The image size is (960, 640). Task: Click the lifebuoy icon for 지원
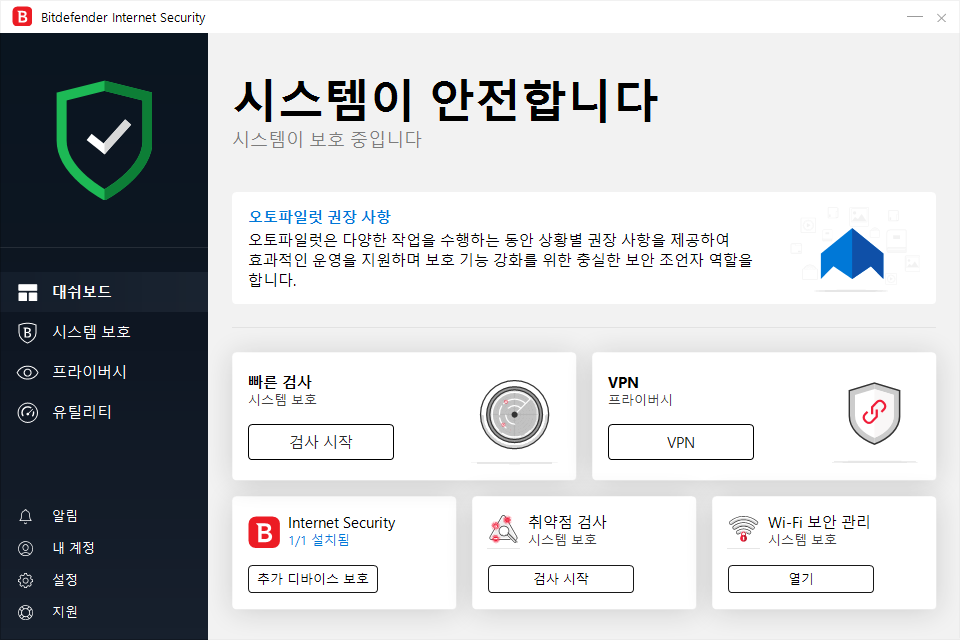[x=26, y=612]
